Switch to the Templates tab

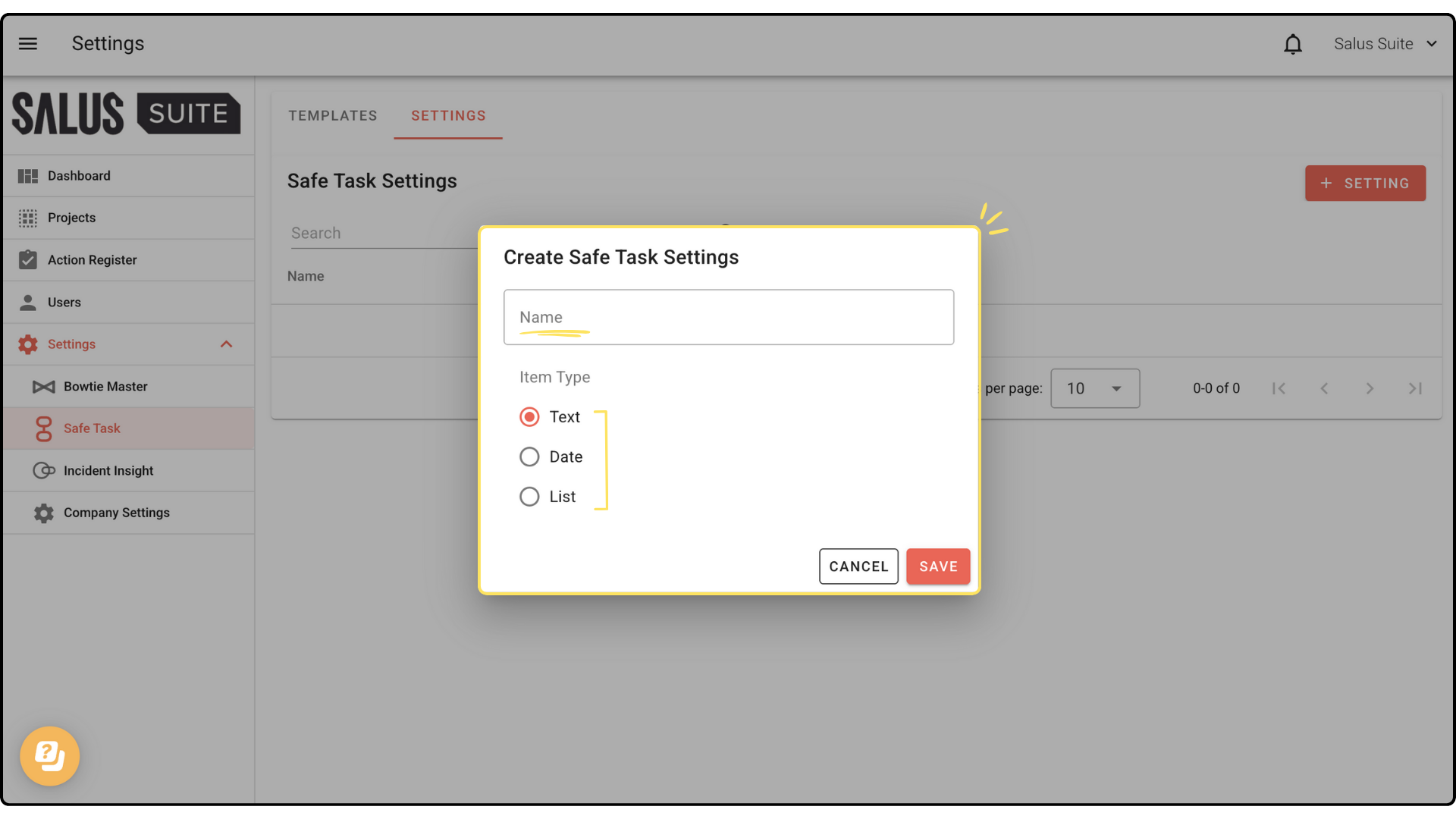tap(332, 116)
